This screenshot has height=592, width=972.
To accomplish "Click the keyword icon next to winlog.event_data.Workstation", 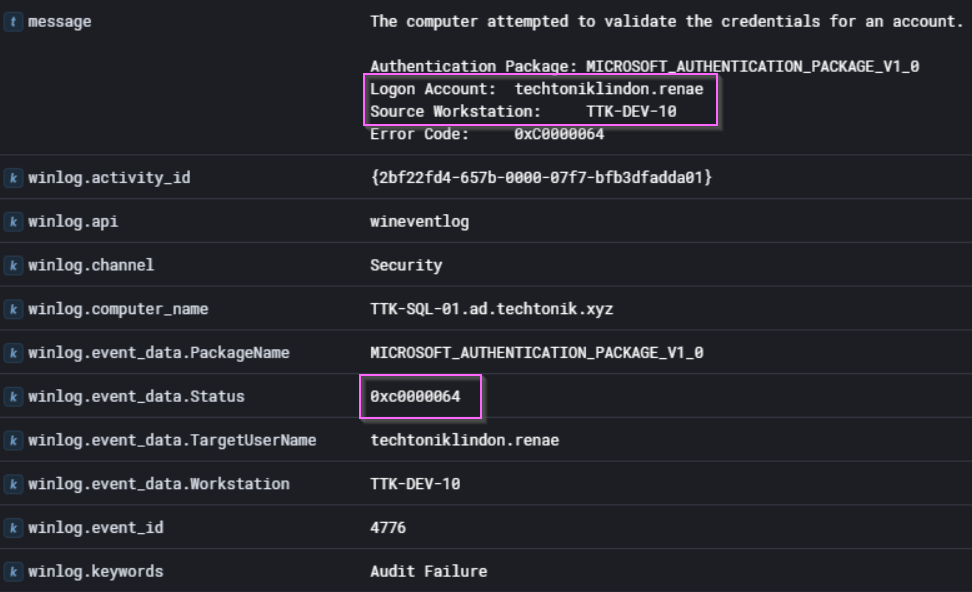I will click(x=14, y=484).
